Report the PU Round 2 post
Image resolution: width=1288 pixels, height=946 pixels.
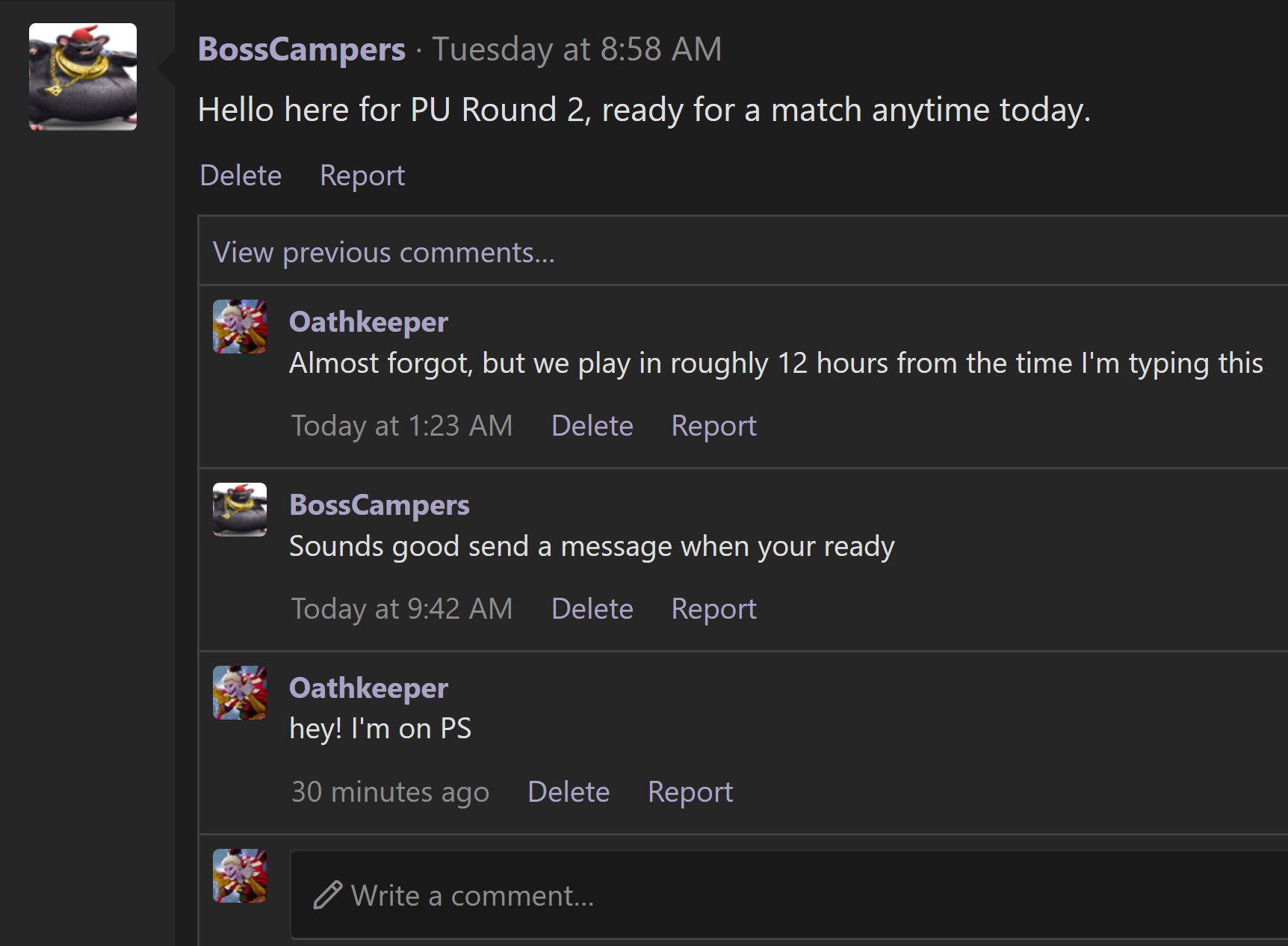pyautogui.click(x=362, y=176)
